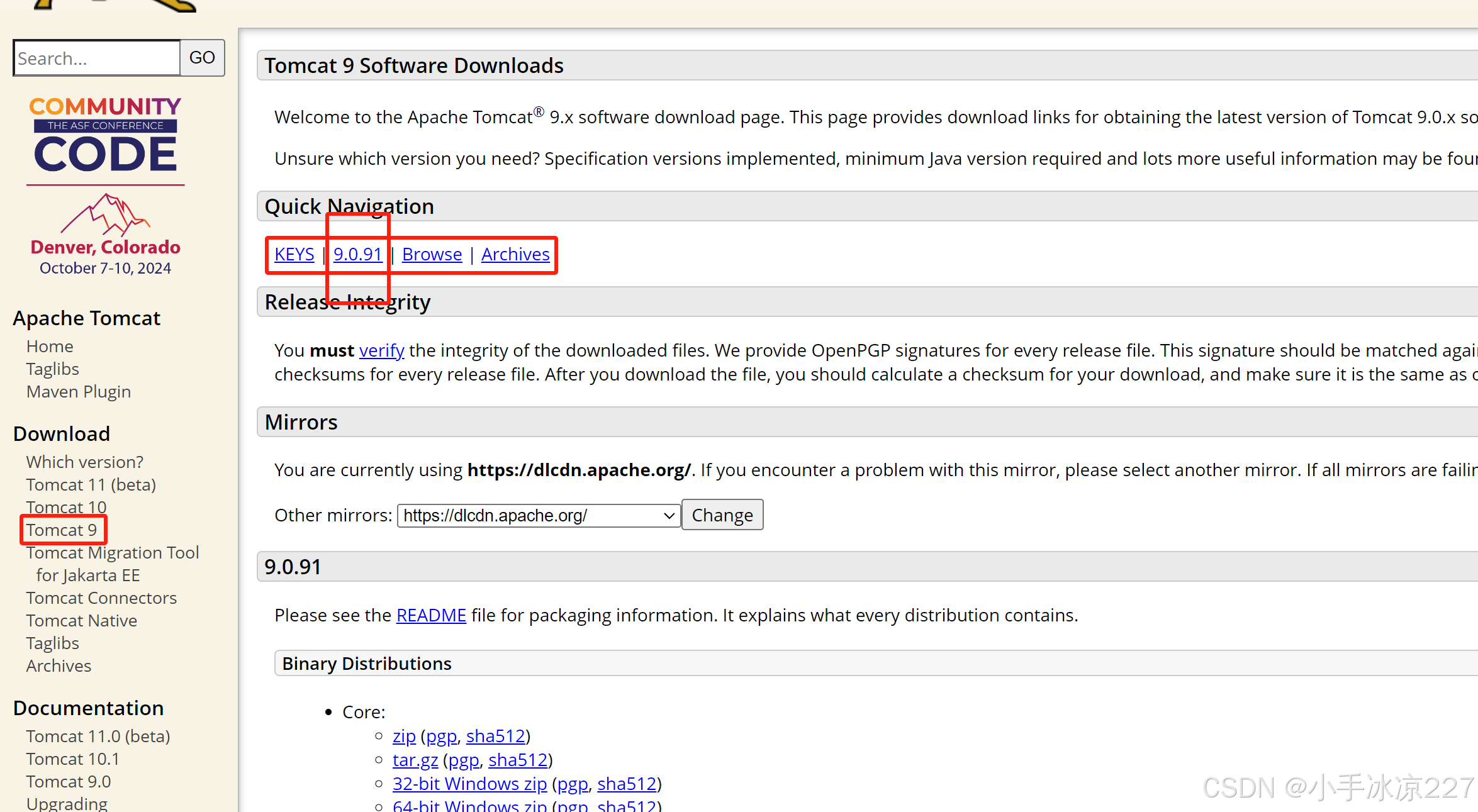Open Tomcat 10.1 documentation link
The height and width of the screenshot is (812, 1478).
coord(72,759)
